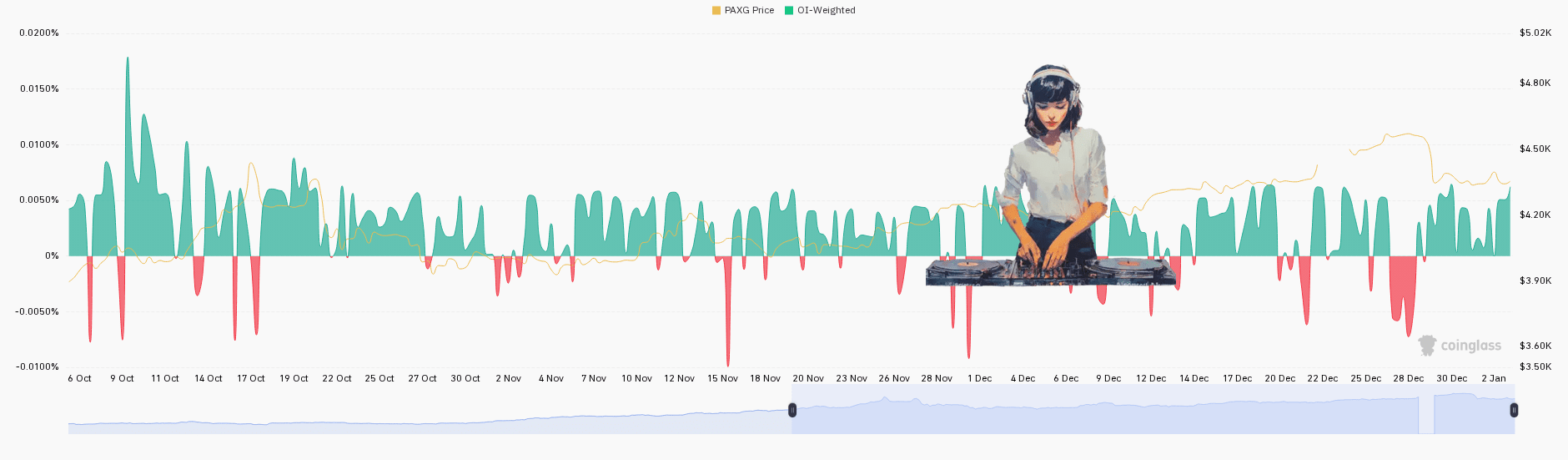Click the 4 Nov date label
Viewport: 1568px width, 460px height.
(x=551, y=378)
